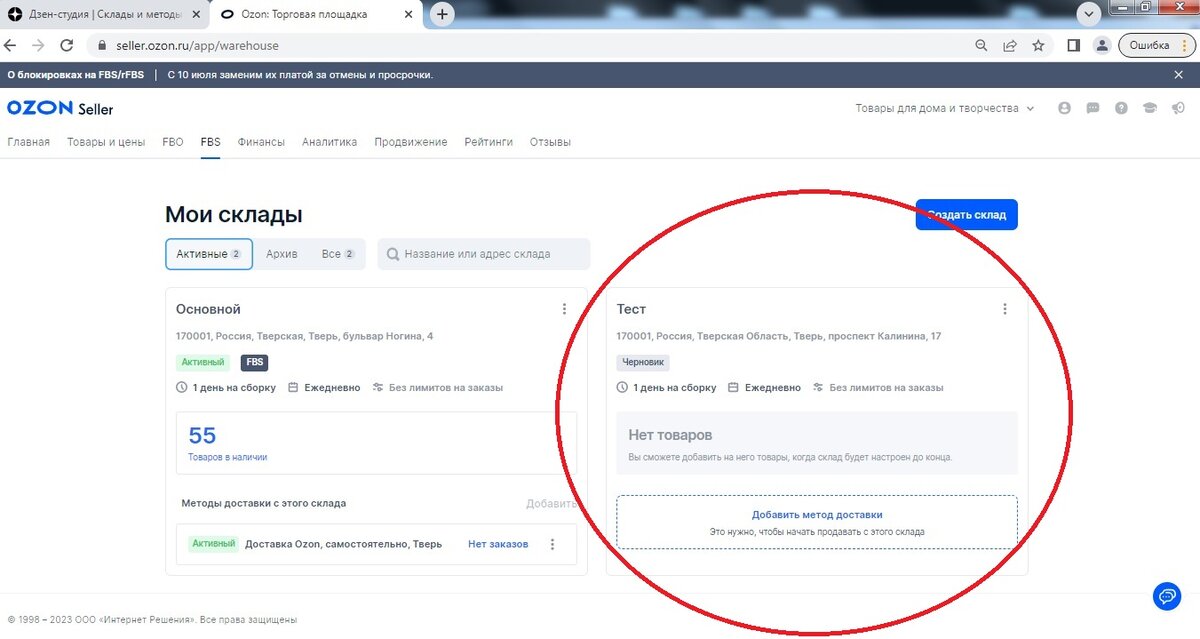The width and height of the screenshot is (1200, 639).
Task: Click Доставка Ozon, самостоятельно, Тверь text
Action: click(x=343, y=544)
